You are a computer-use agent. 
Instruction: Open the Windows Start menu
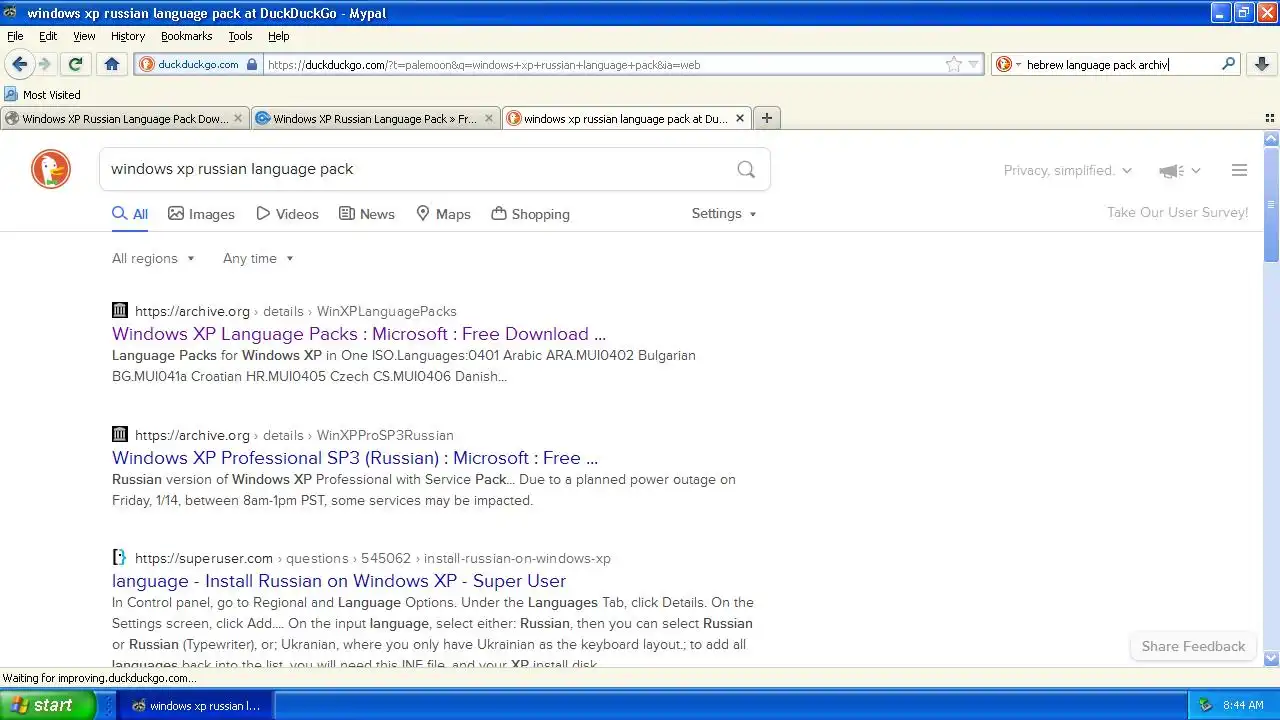click(x=47, y=705)
